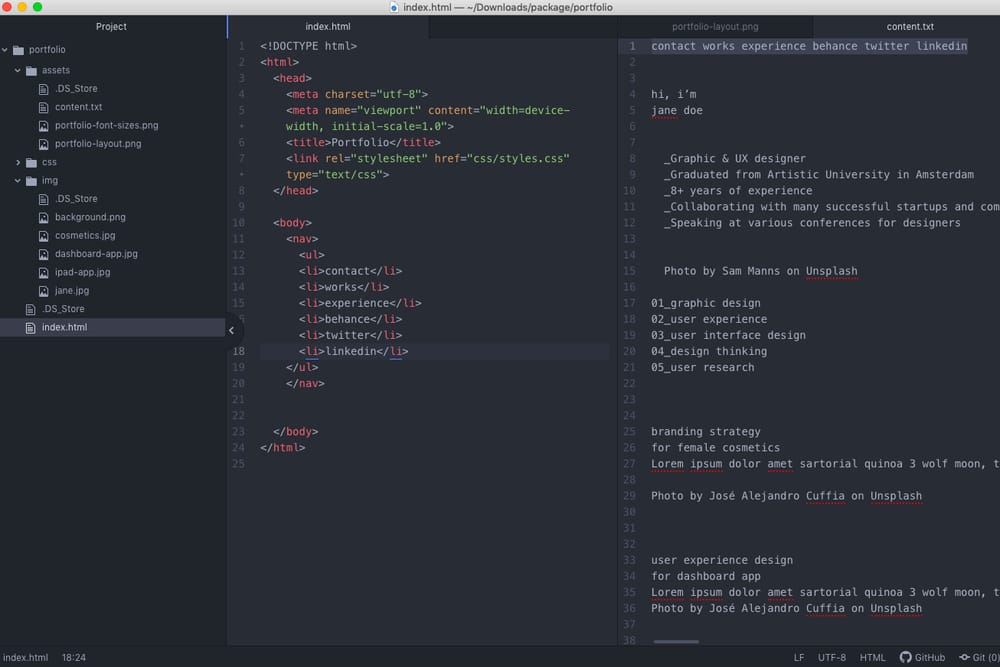The image size is (1000, 667).
Task: Click the background.png image file icon
Action: (44, 217)
